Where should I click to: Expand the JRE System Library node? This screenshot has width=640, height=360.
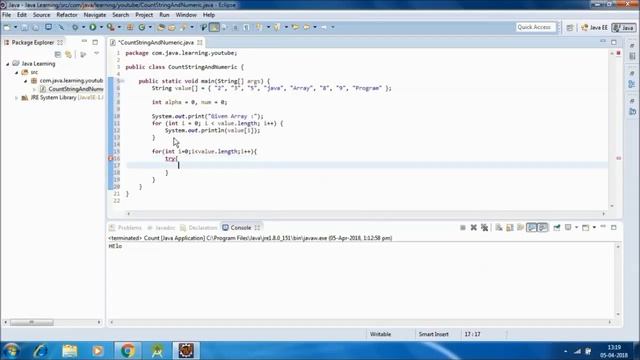[x=16, y=98]
